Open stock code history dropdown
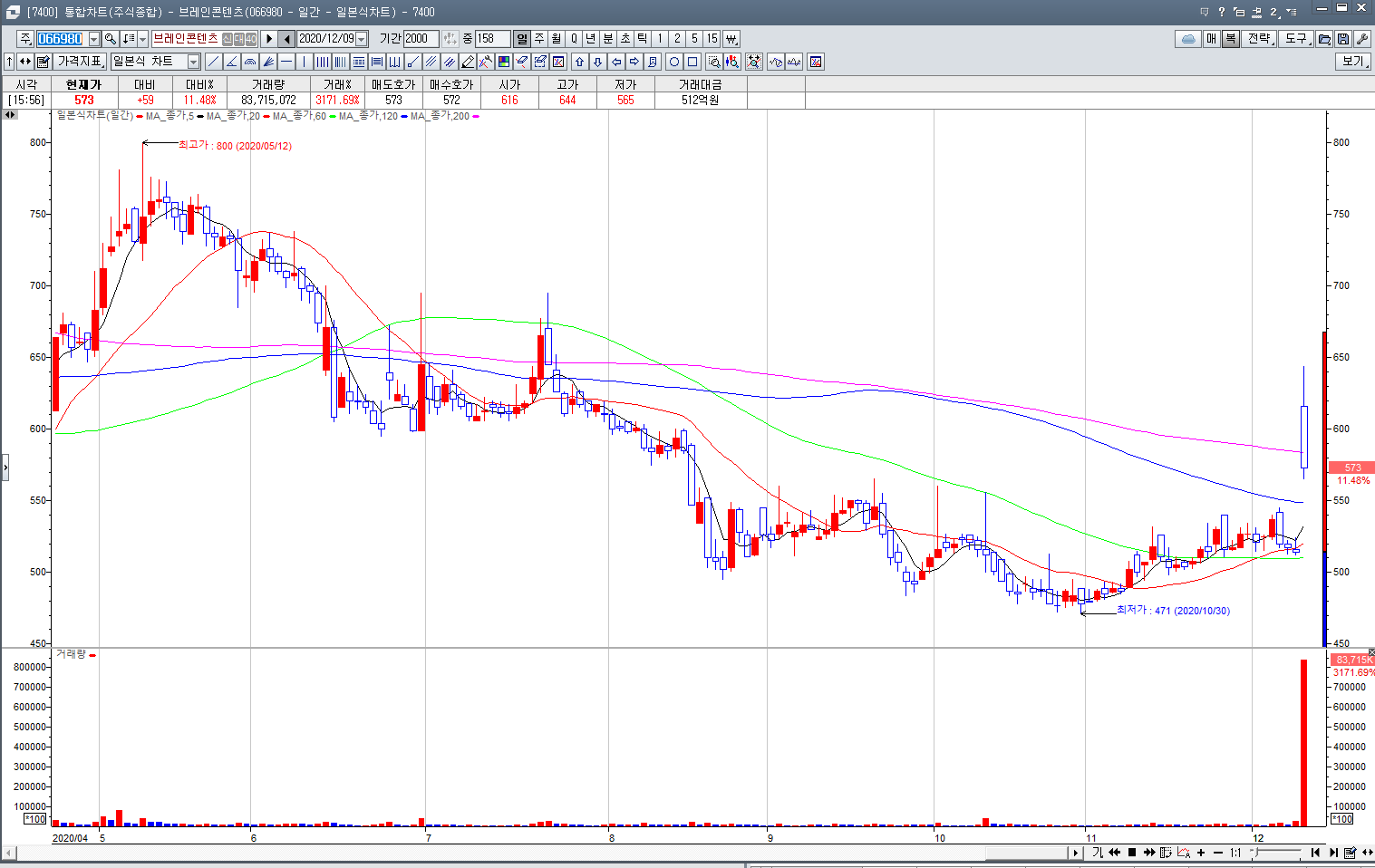Image resolution: width=1375 pixels, height=868 pixels. point(93,39)
